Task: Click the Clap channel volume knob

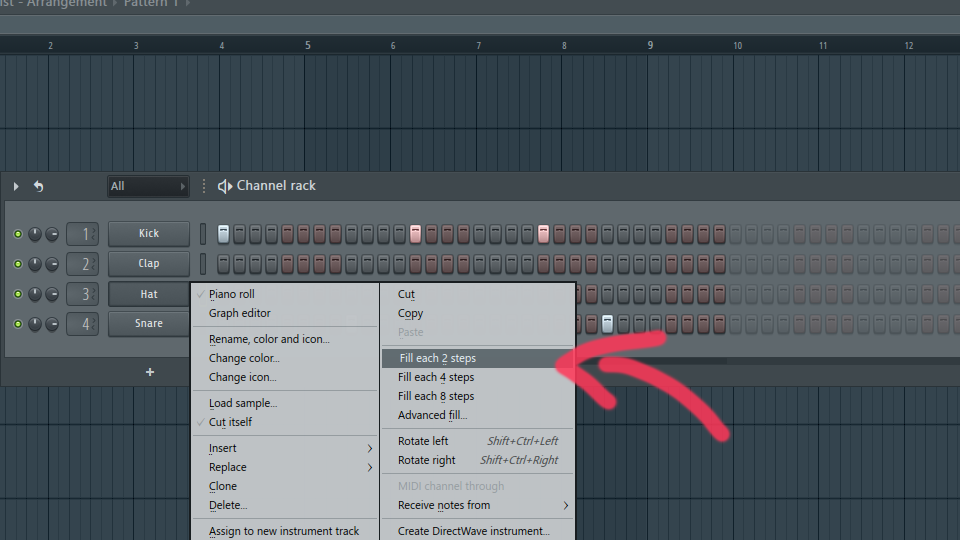Action: [x=52, y=264]
